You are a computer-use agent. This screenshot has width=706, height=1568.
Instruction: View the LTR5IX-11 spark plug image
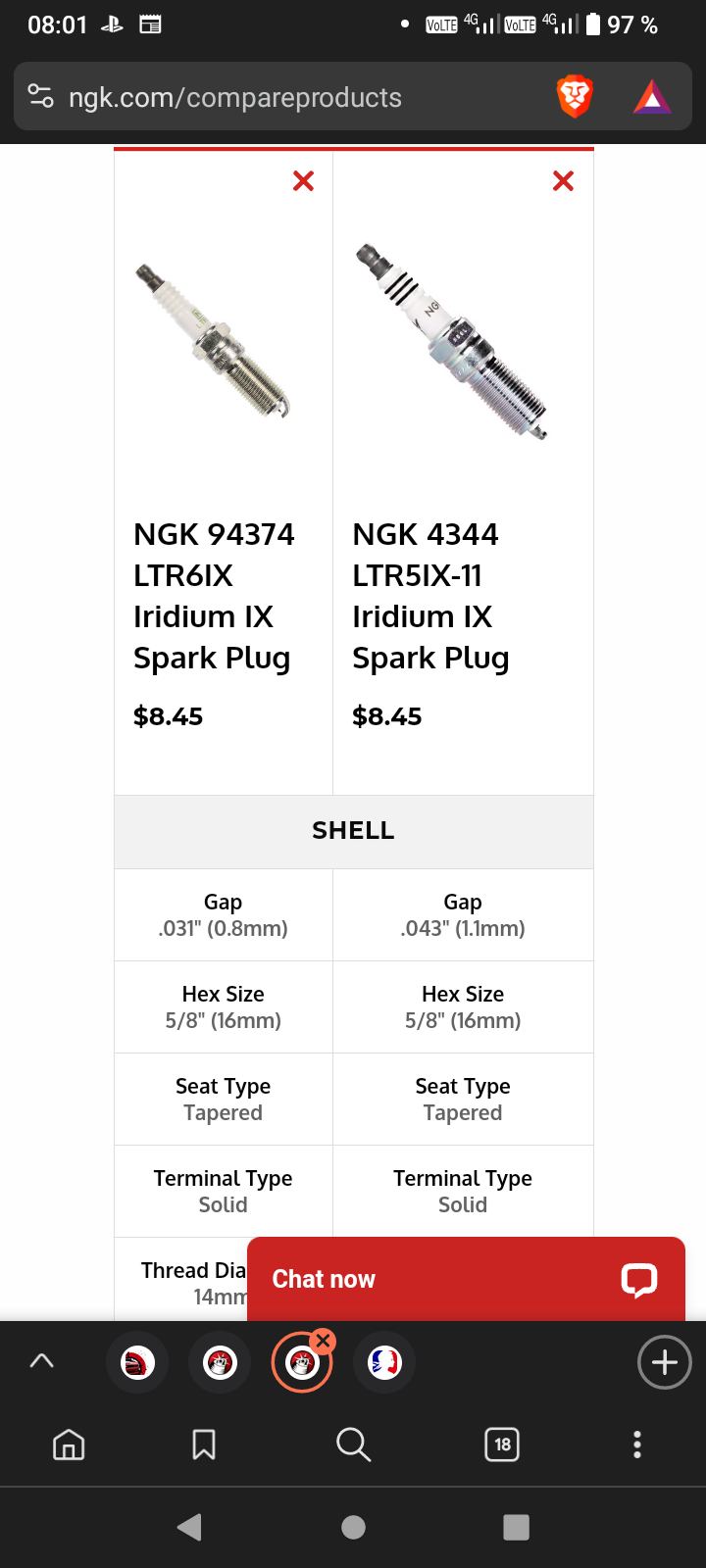pyautogui.click(x=451, y=341)
